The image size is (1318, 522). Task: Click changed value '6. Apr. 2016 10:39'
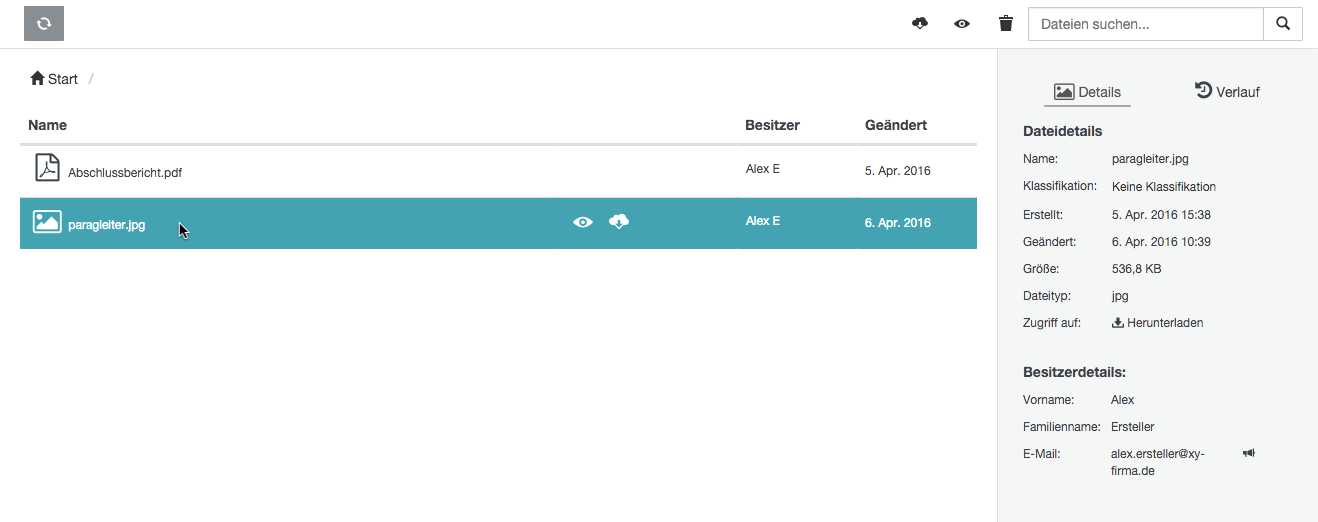(1161, 242)
